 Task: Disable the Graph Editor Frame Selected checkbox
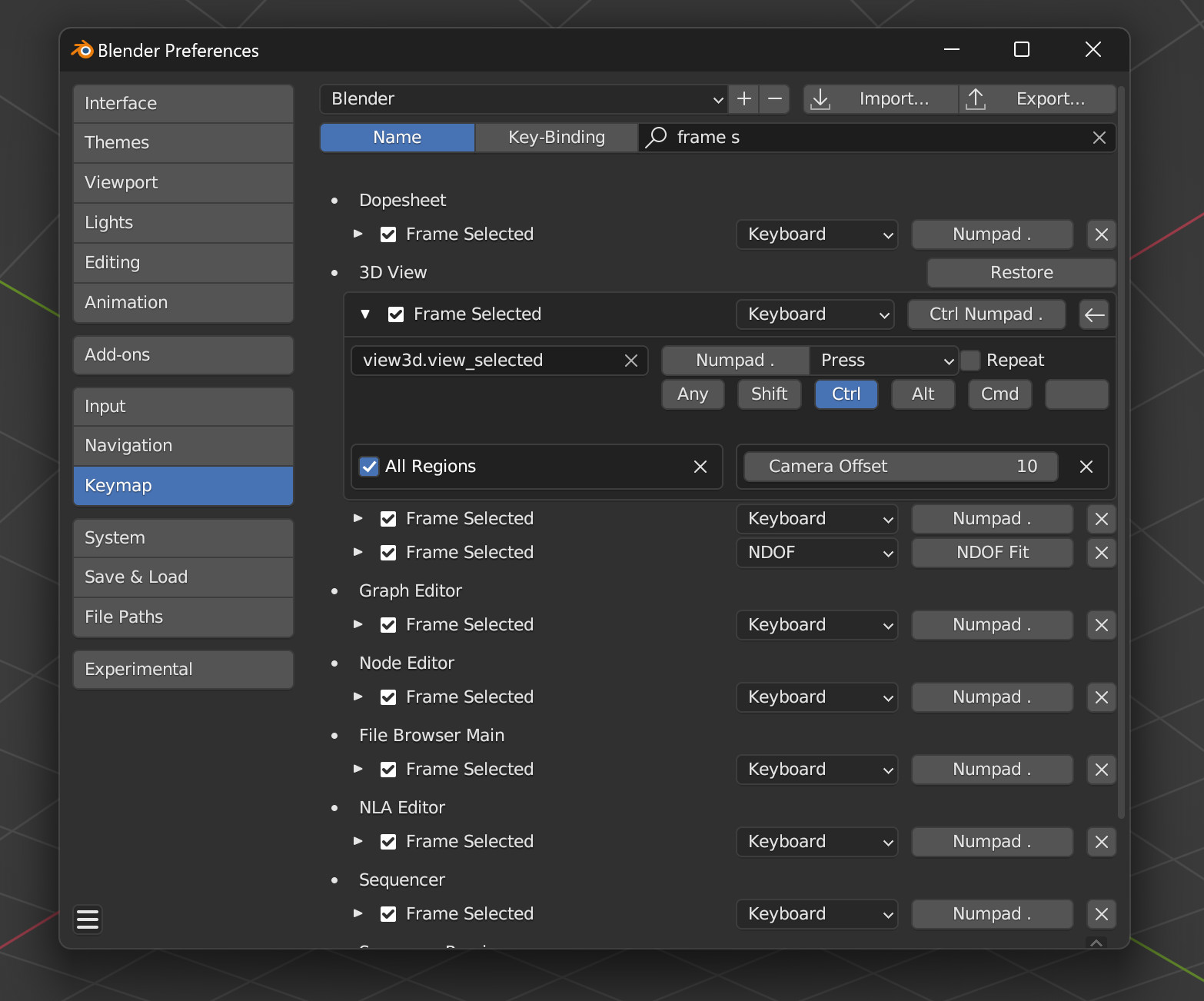point(388,625)
